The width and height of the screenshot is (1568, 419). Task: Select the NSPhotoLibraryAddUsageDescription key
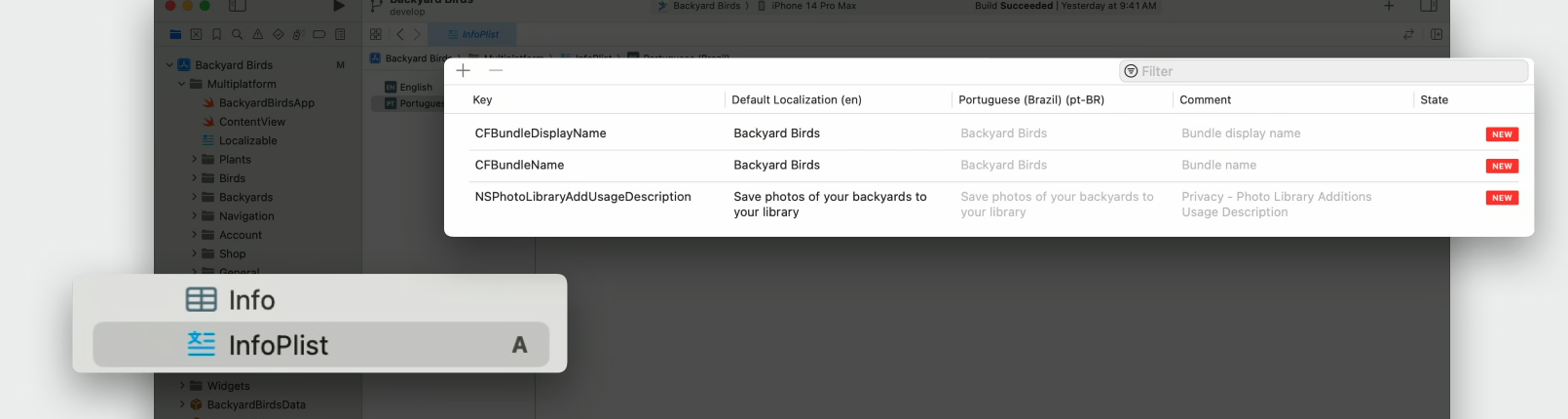582,197
